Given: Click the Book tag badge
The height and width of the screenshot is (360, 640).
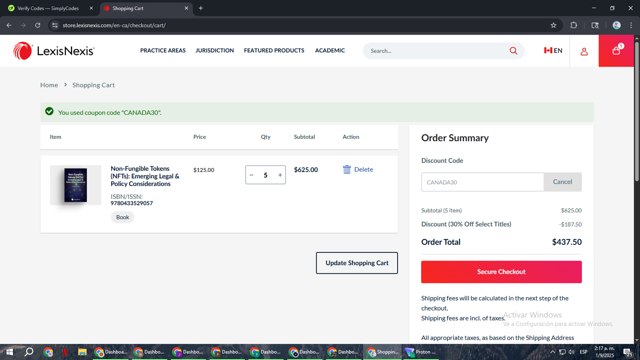Looking at the screenshot, I should (x=122, y=217).
